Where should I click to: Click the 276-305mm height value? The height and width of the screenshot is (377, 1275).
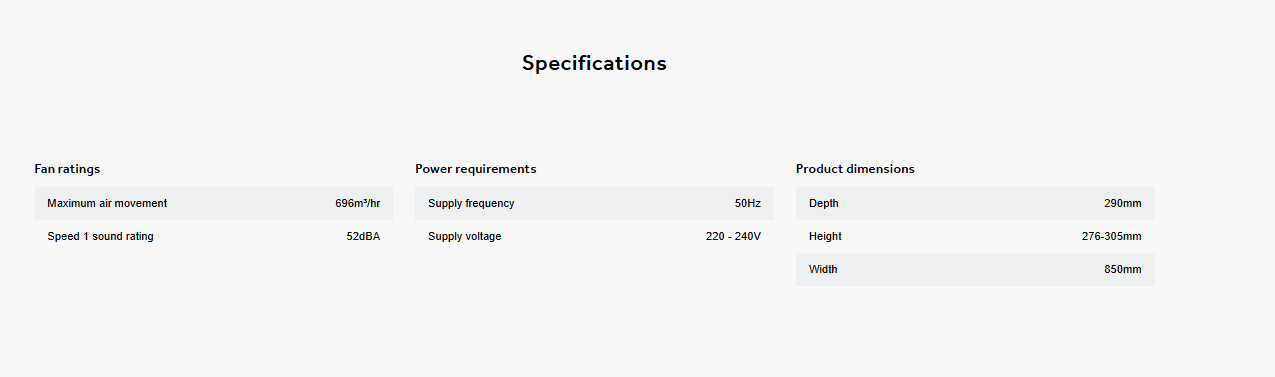point(1112,236)
